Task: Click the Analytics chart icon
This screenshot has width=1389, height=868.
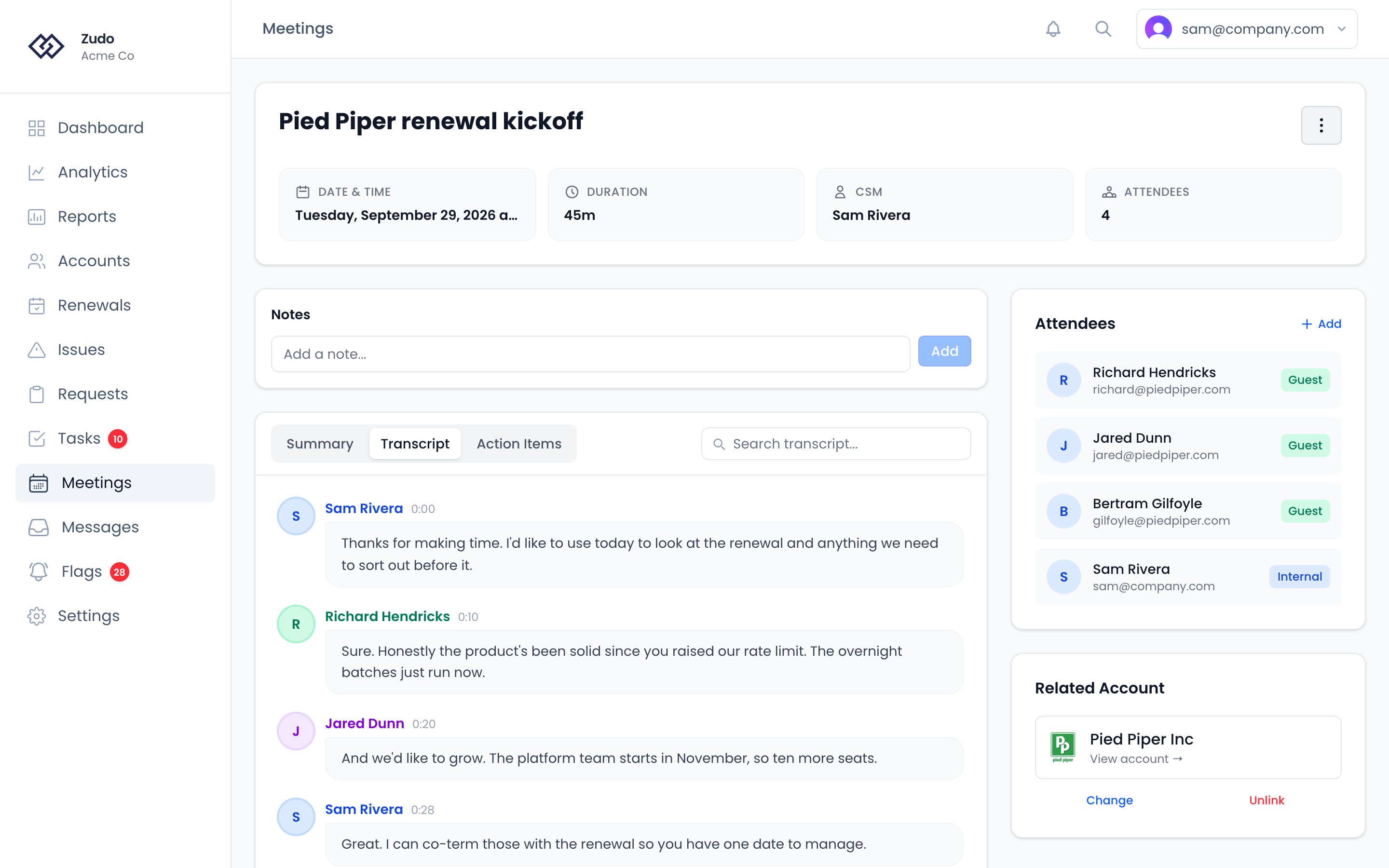Action: click(37, 172)
